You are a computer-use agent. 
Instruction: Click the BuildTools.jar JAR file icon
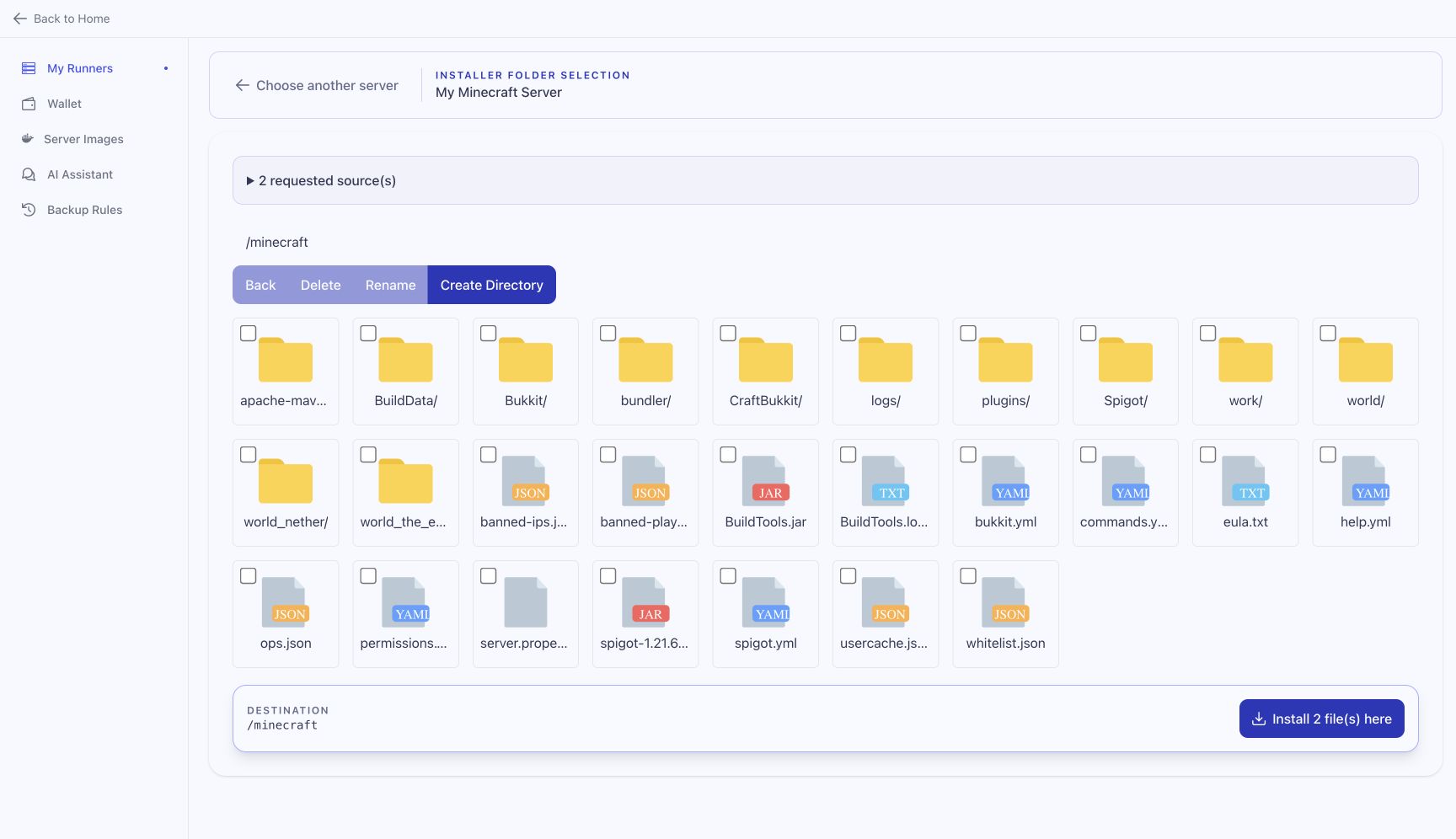(x=766, y=481)
